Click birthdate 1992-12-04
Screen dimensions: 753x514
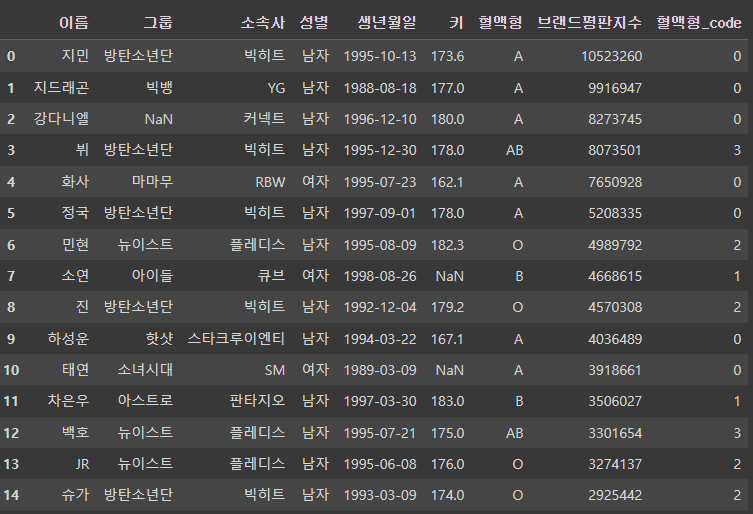pos(380,307)
